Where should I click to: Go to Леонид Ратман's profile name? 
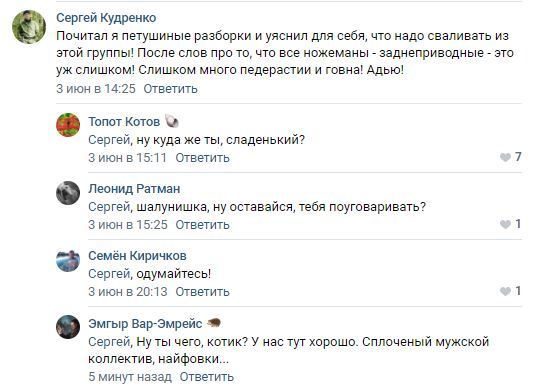134,189
